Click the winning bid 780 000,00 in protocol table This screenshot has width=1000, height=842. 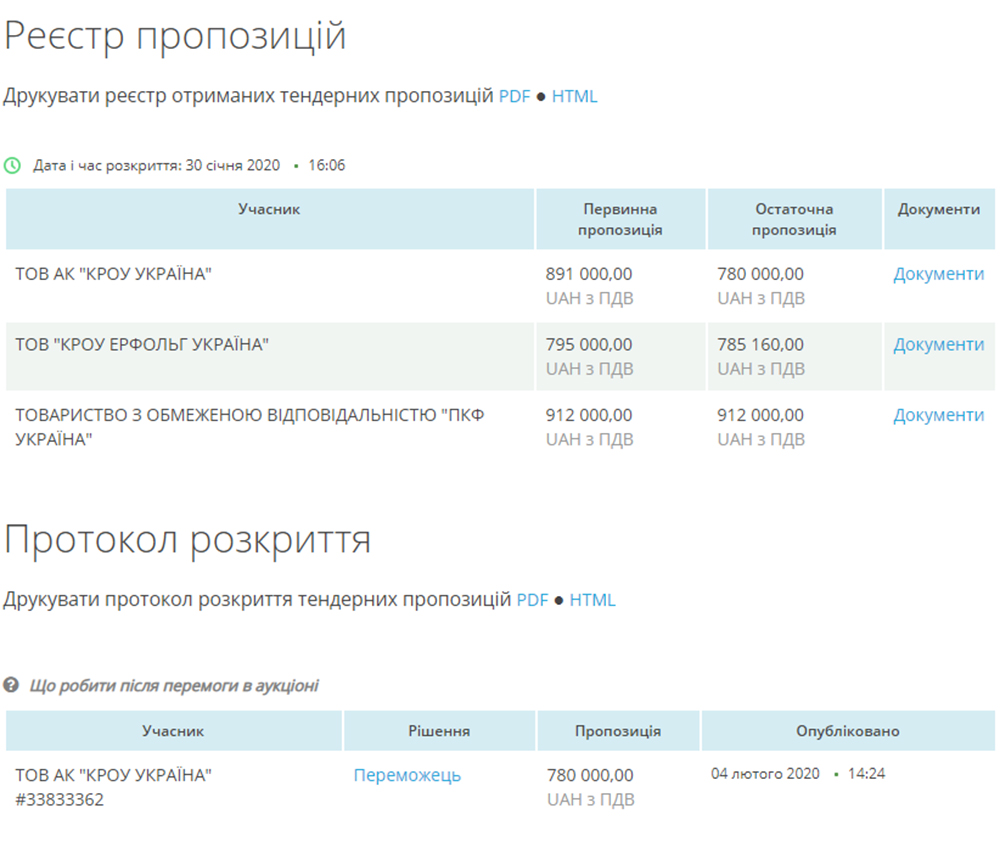590,776
